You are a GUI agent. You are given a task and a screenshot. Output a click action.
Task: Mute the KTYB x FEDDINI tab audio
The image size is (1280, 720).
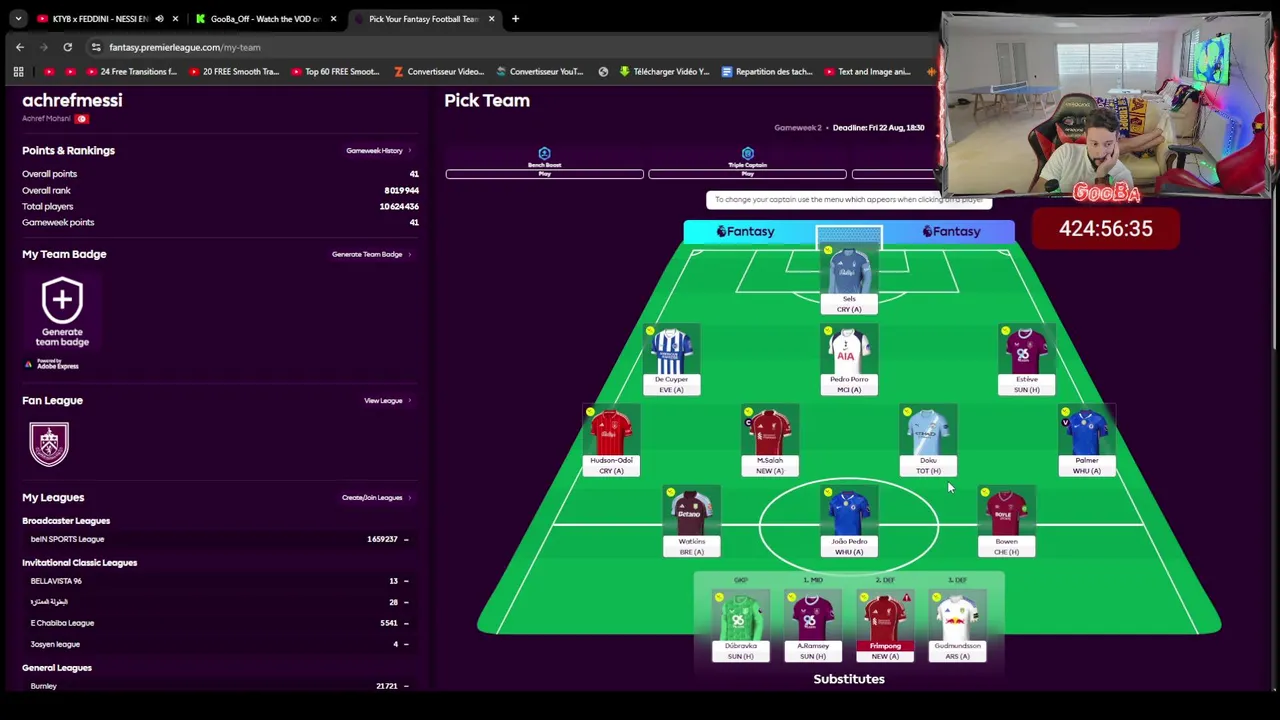point(159,19)
